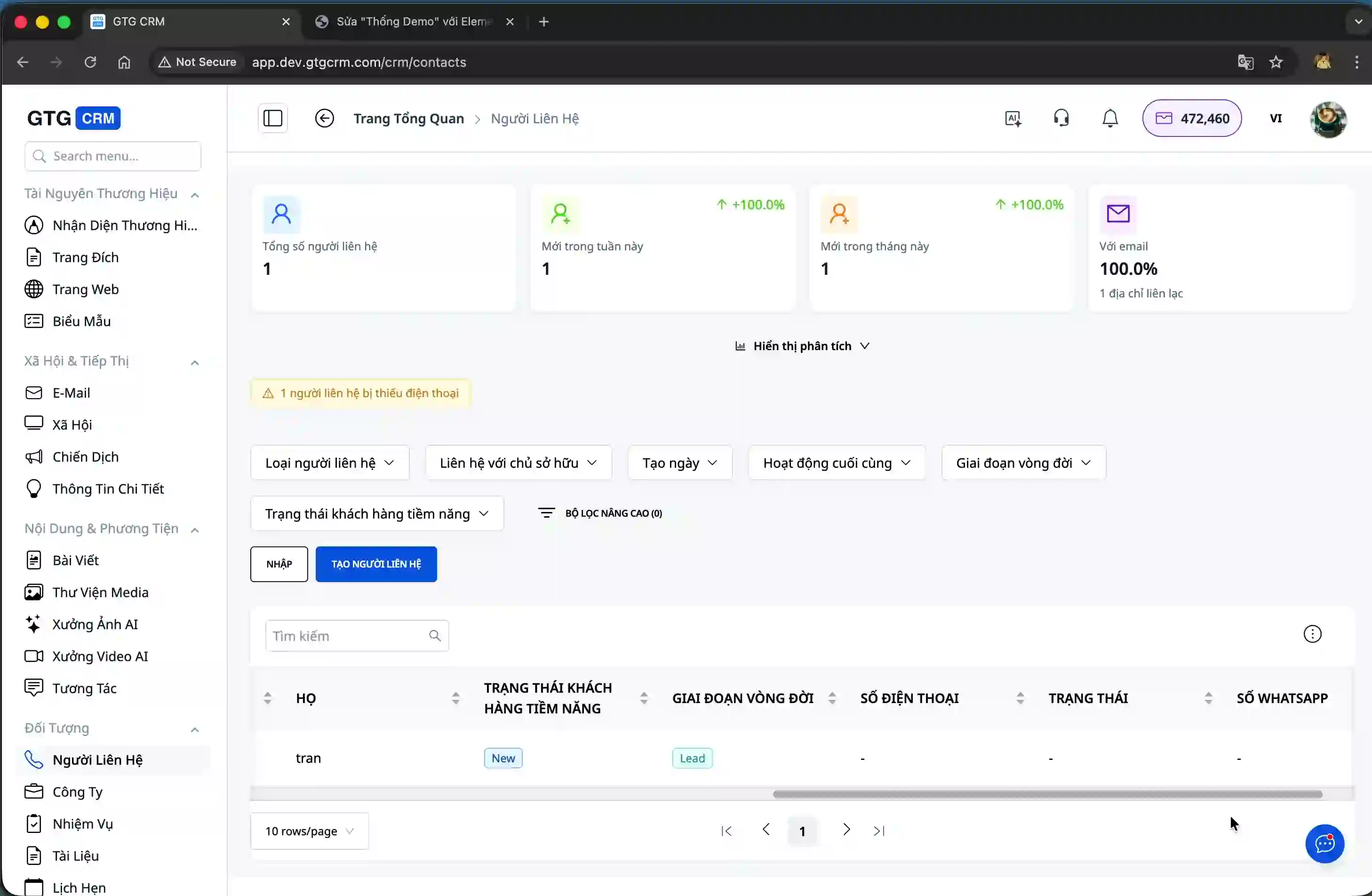Viewport: 1372px width, 896px height.
Task: Click the AI tools icon in top bar
Action: [1013, 118]
